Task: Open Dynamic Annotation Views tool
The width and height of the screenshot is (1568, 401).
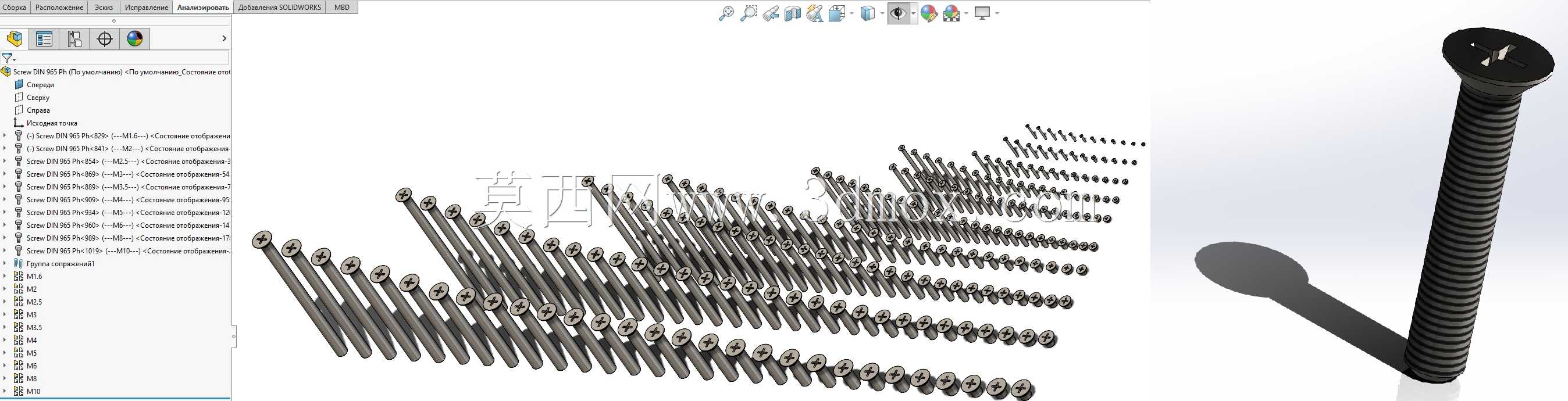Action: [x=814, y=13]
